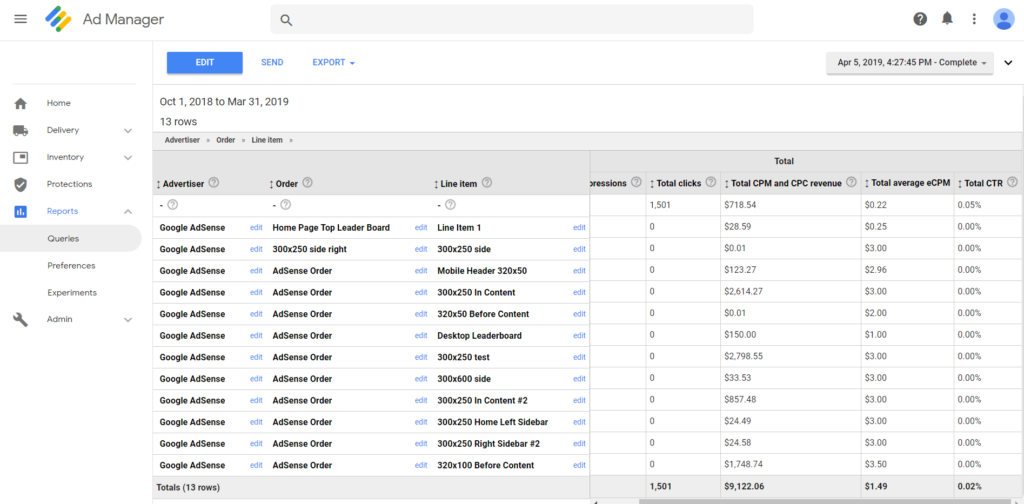Click the Totals (13 rows) label
Screen dimensions: 1024x504
pos(188,488)
